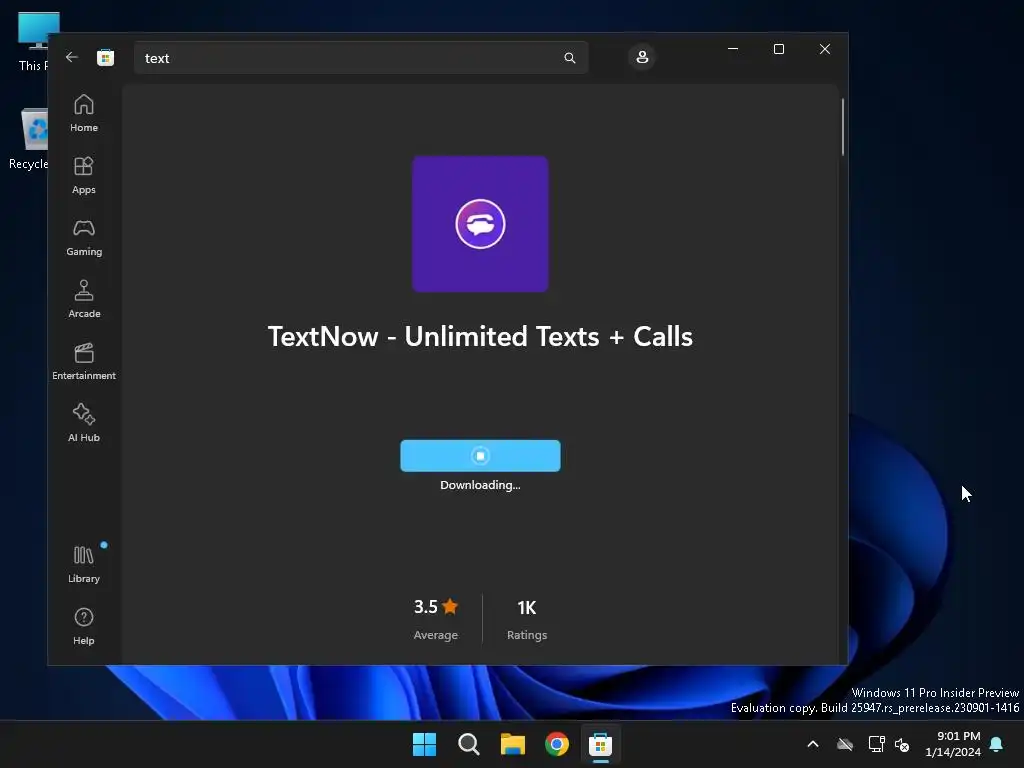Click the network display tray icon

point(876,744)
